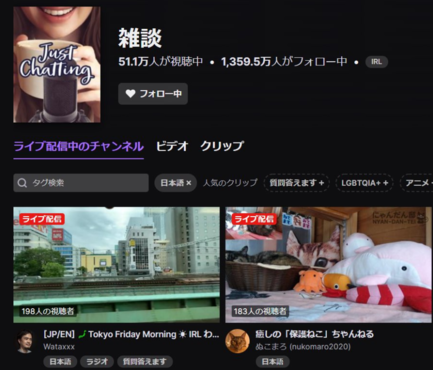The width and height of the screenshot is (433, 370).
Task: Open the 癒しの「保護ねこ」ちゃんねる stream title
Action: 314,334
